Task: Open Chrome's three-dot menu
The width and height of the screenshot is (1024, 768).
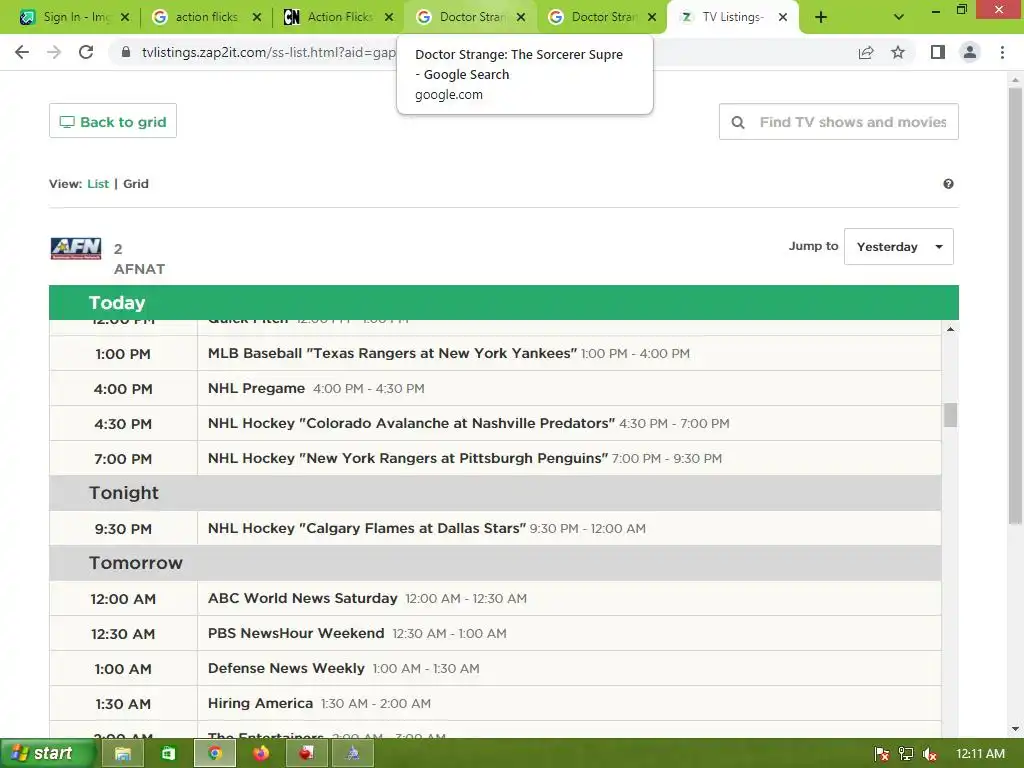Action: click(x=1002, y=52)
